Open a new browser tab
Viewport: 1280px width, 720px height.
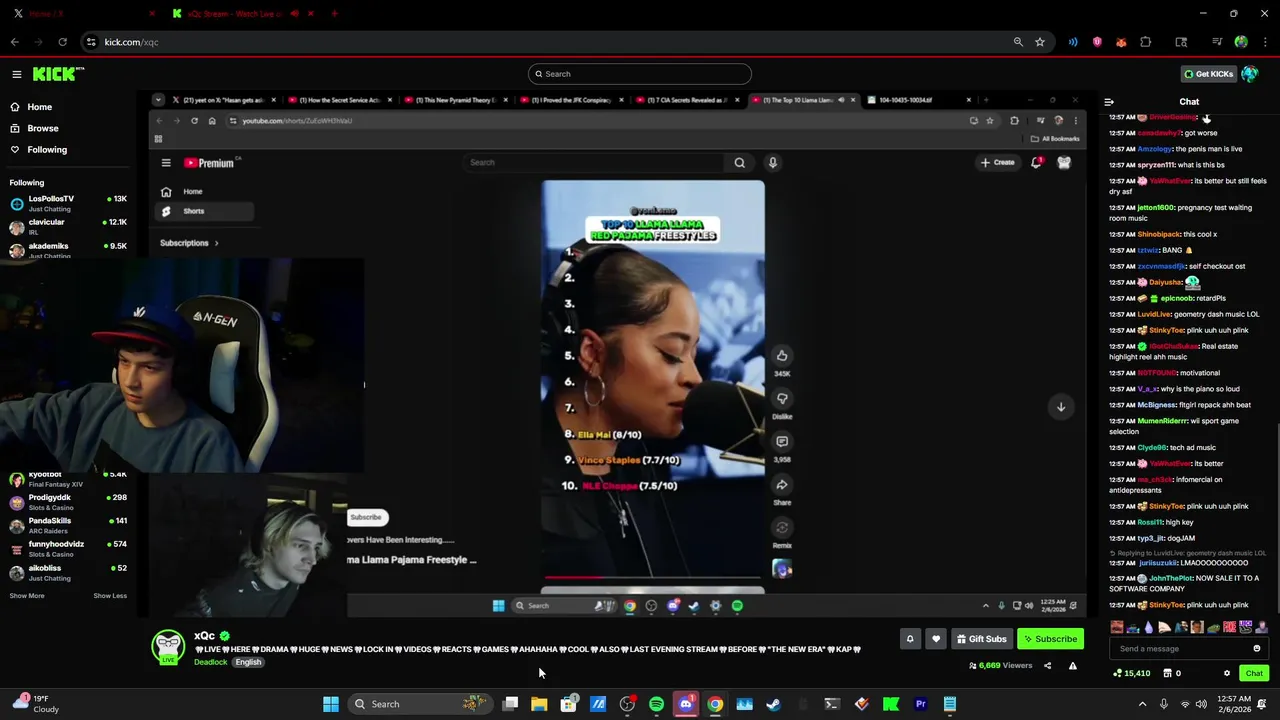click(334, 14)
